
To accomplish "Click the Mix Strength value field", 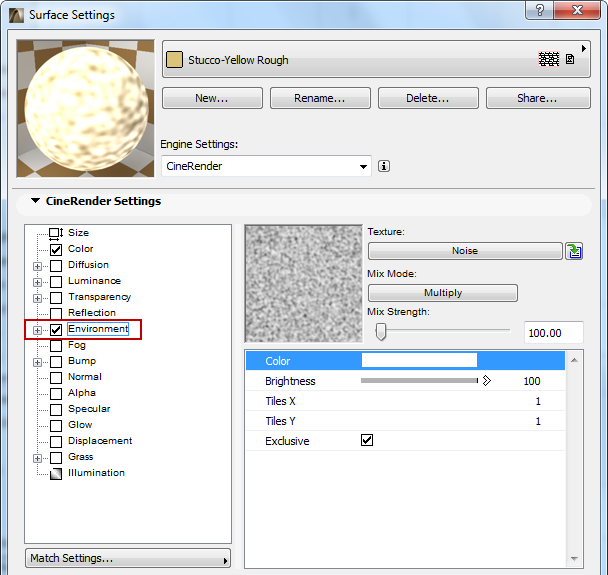I will (553, 333).
